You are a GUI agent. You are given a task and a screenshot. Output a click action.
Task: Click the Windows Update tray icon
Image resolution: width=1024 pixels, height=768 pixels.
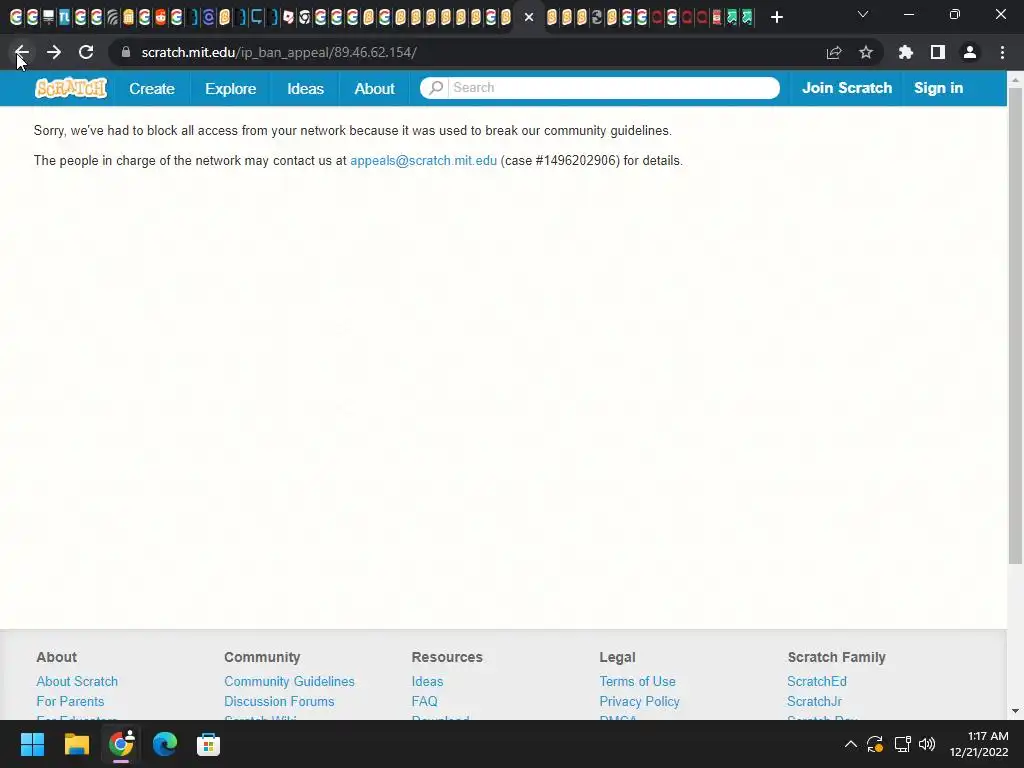point(875,744)
